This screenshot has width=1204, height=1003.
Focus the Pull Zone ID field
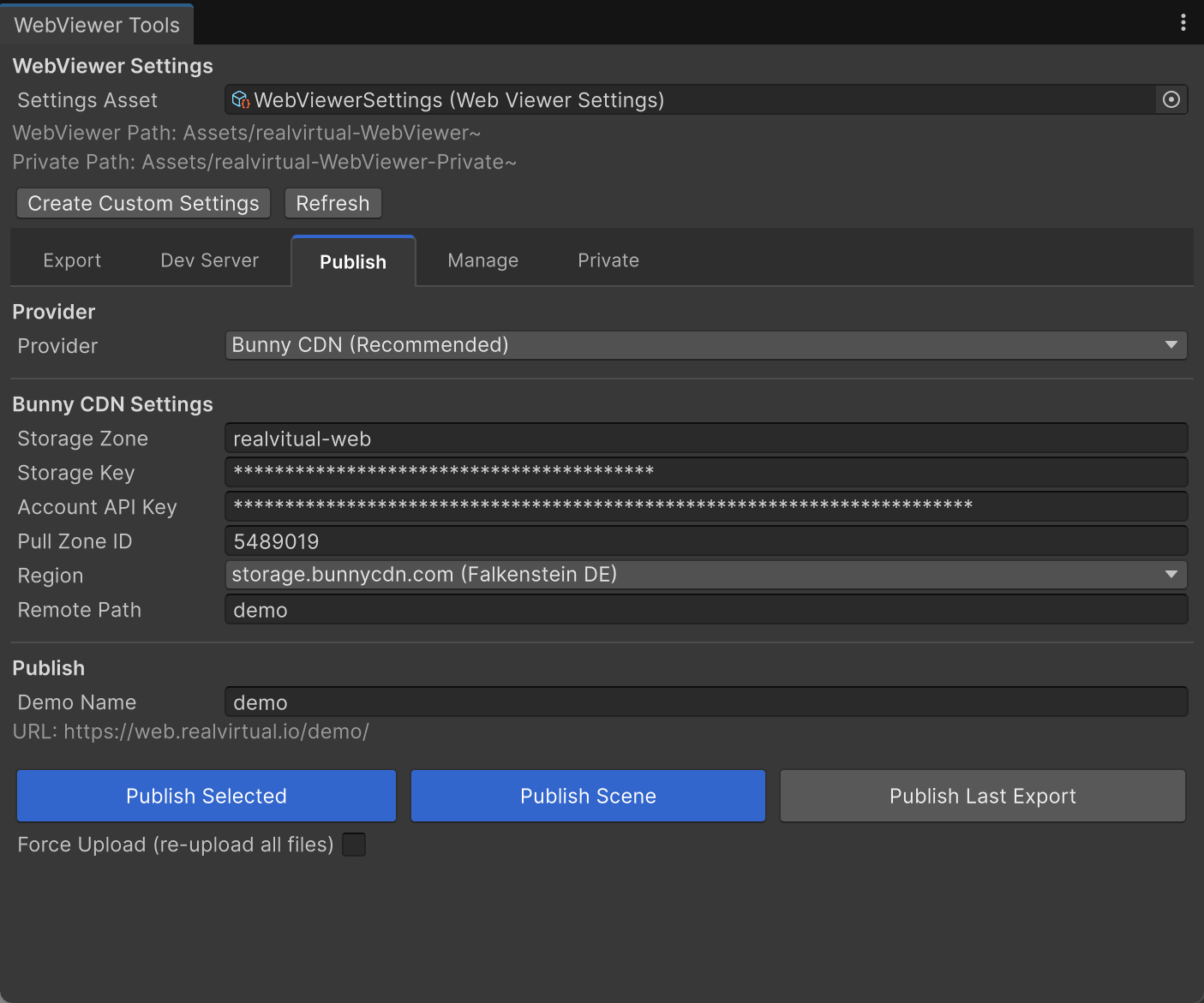pos(705,541)
